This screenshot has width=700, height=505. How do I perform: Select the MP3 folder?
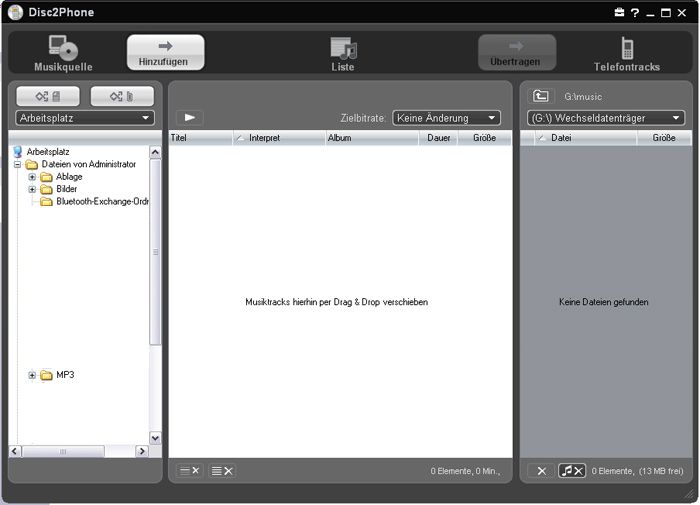click(65, 375)
